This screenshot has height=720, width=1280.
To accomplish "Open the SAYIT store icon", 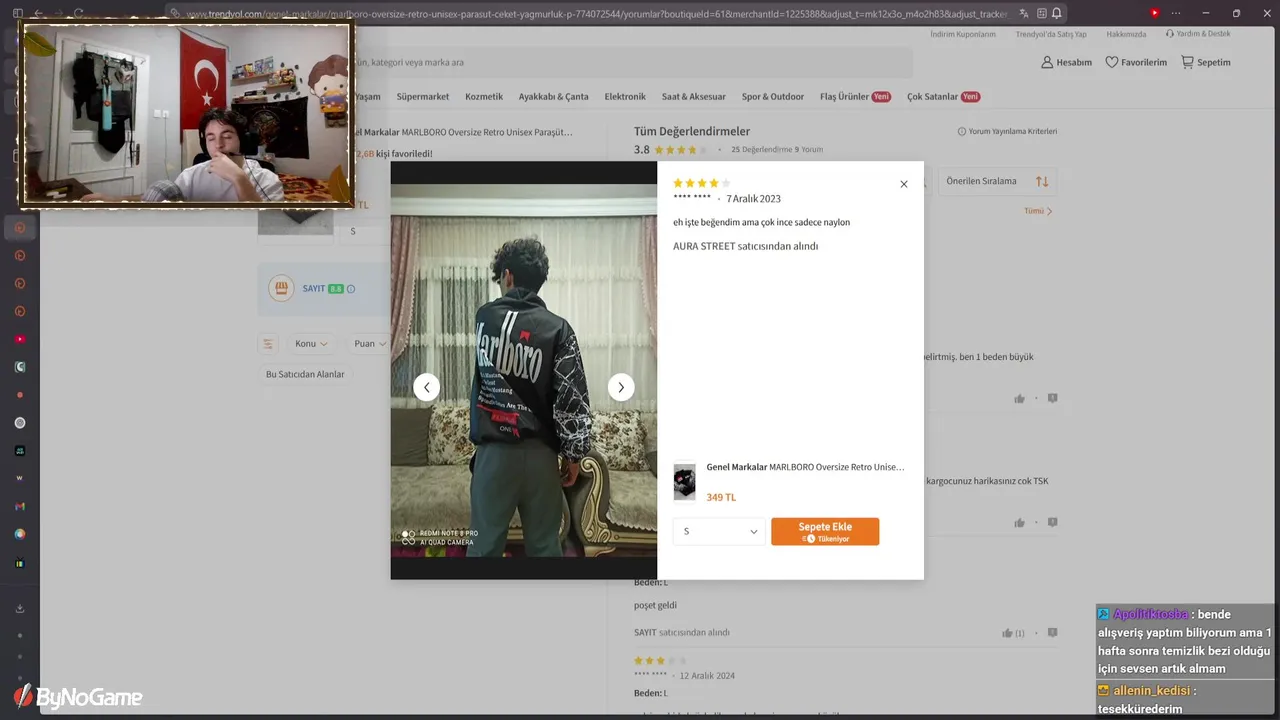I will [281, 288].
